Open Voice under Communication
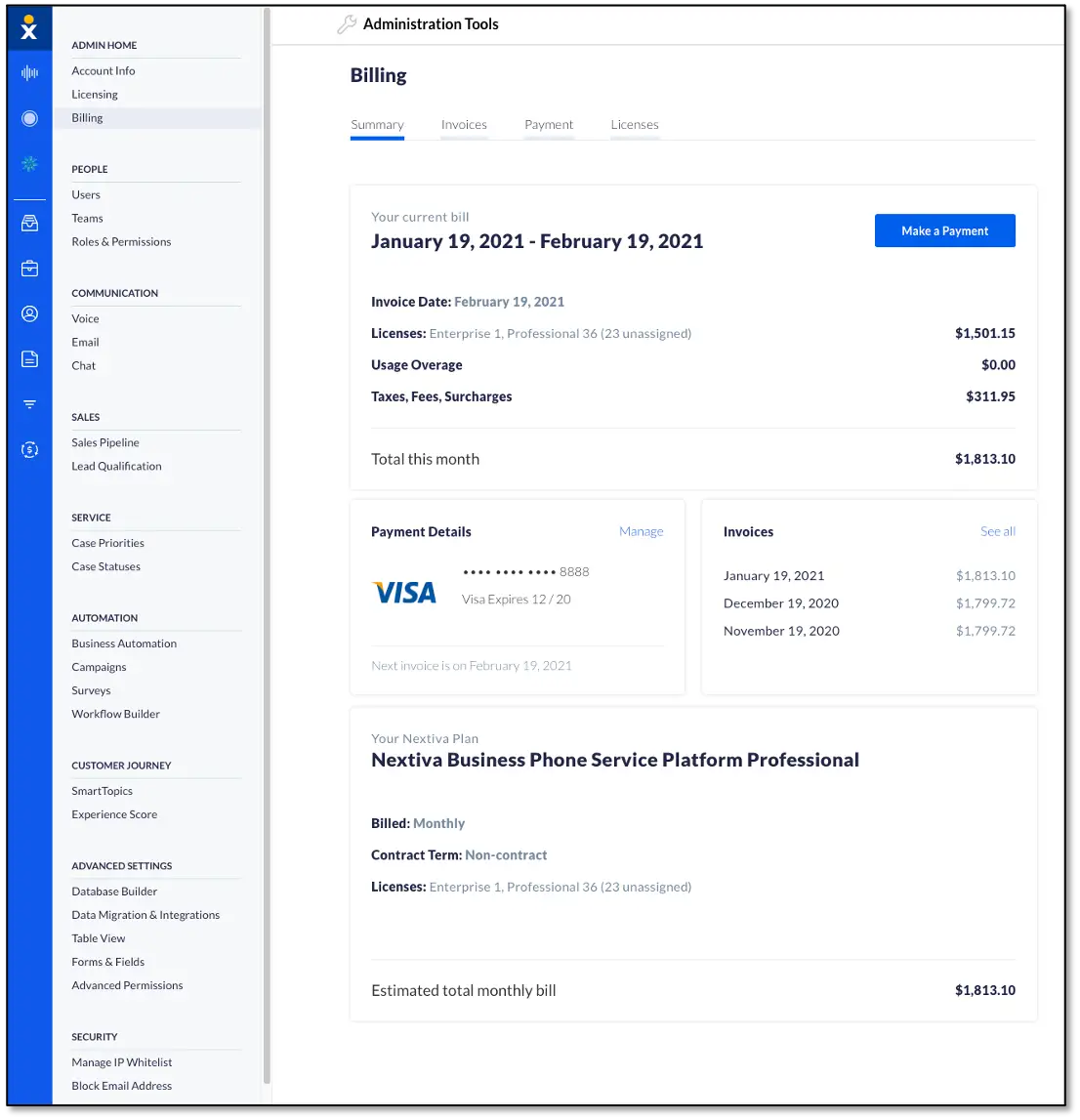 pyautogui.click(x=85, y=318)
